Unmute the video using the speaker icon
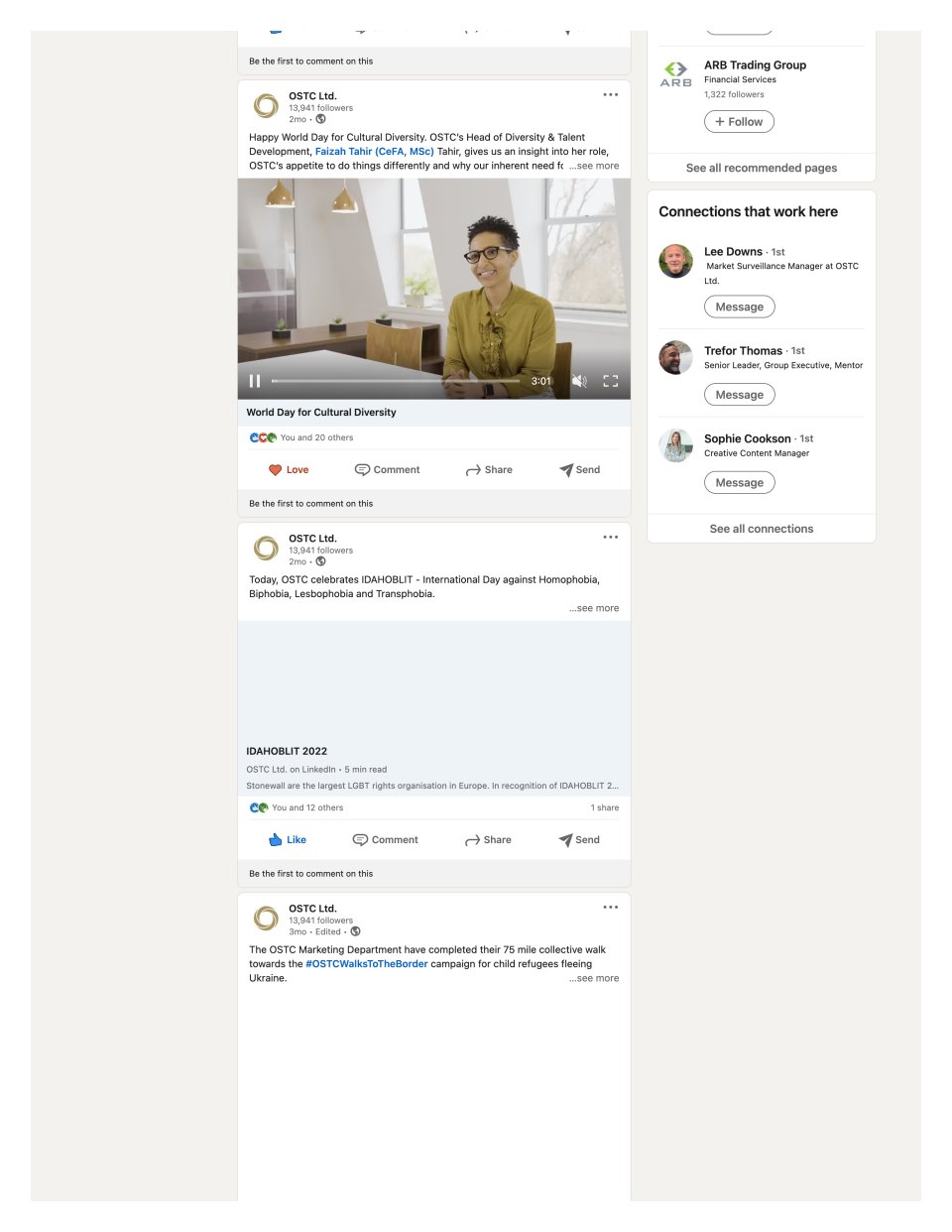The image size is (952, 1232). pyautogui.click(x=580, y=381)
